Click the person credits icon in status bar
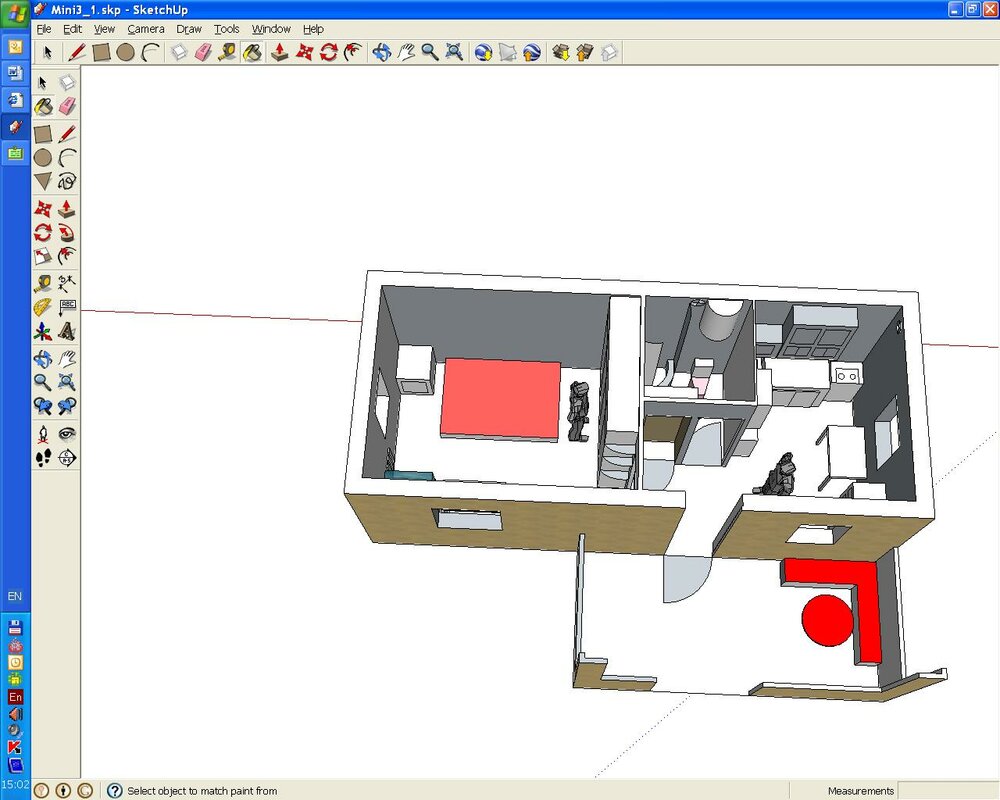Screen dimensions: 1000x800 pos(63,791)
